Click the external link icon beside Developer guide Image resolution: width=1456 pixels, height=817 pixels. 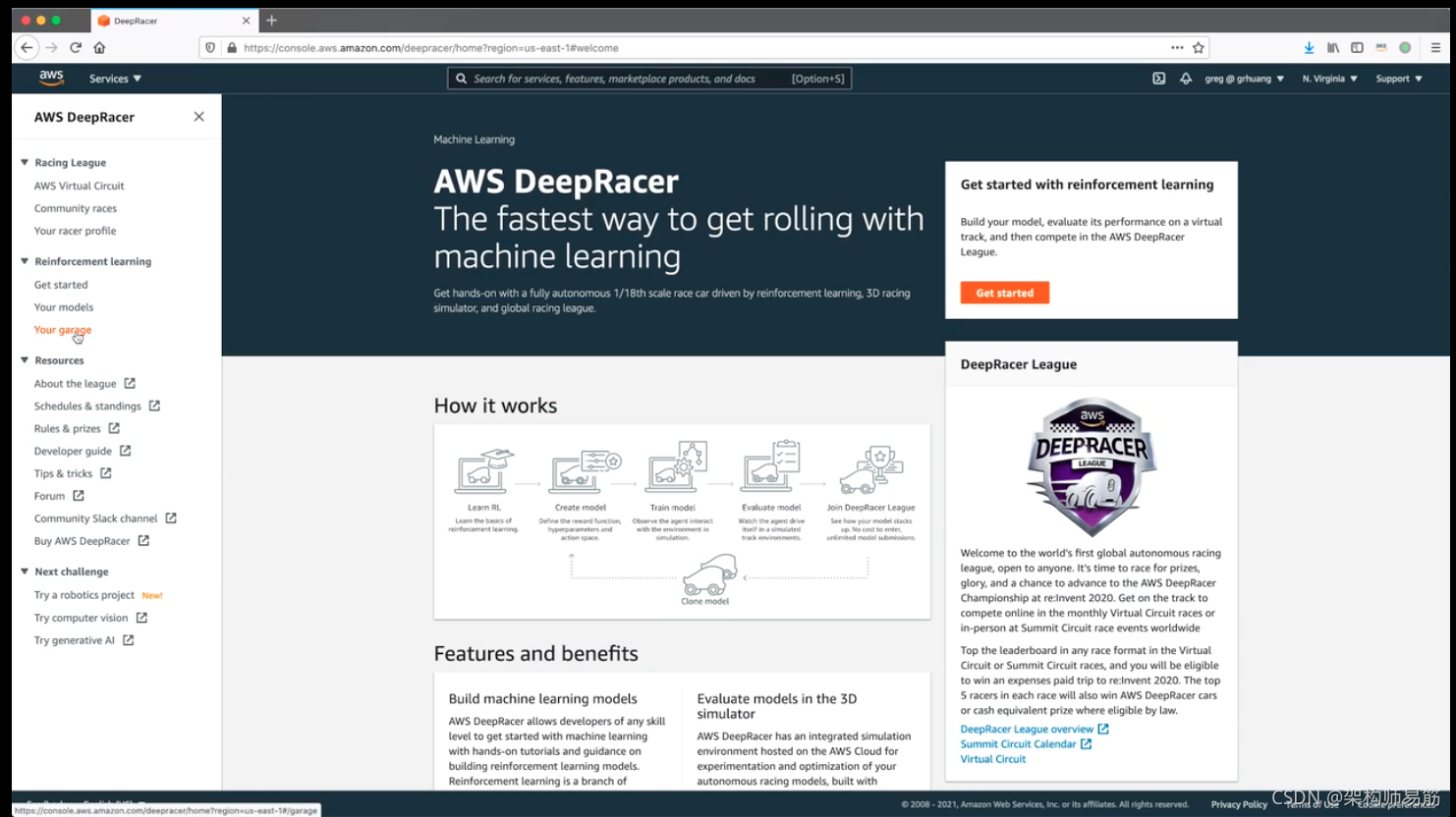tap(125, 451)
